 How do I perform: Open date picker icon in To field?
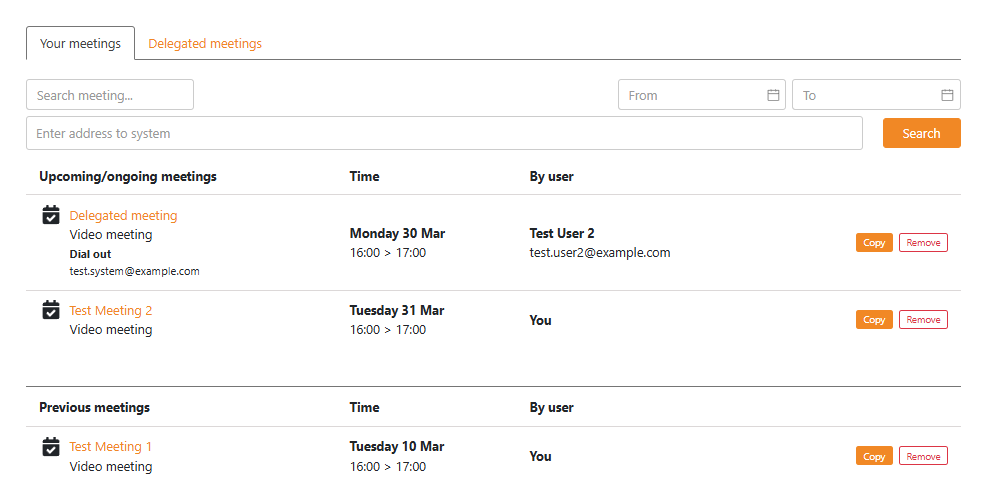[x=947, y=95]
